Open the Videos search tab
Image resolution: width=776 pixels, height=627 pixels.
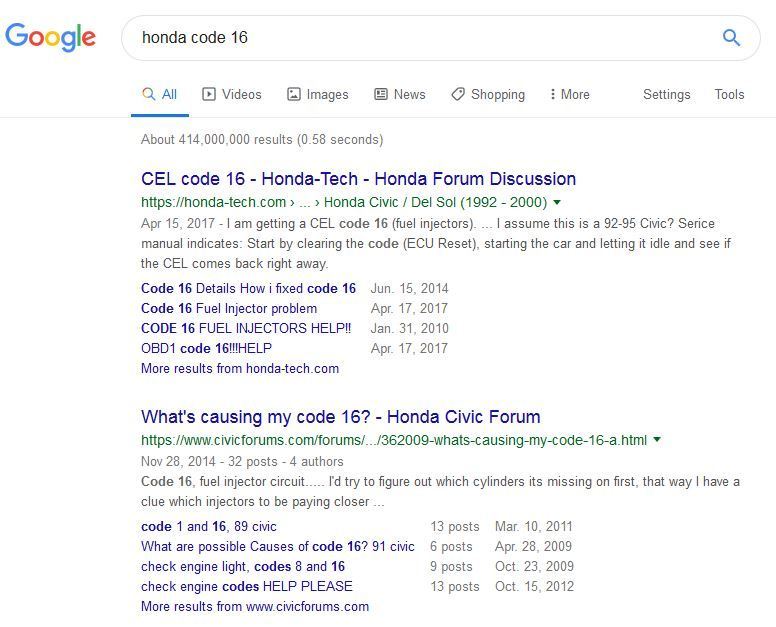tap(231, 94)
